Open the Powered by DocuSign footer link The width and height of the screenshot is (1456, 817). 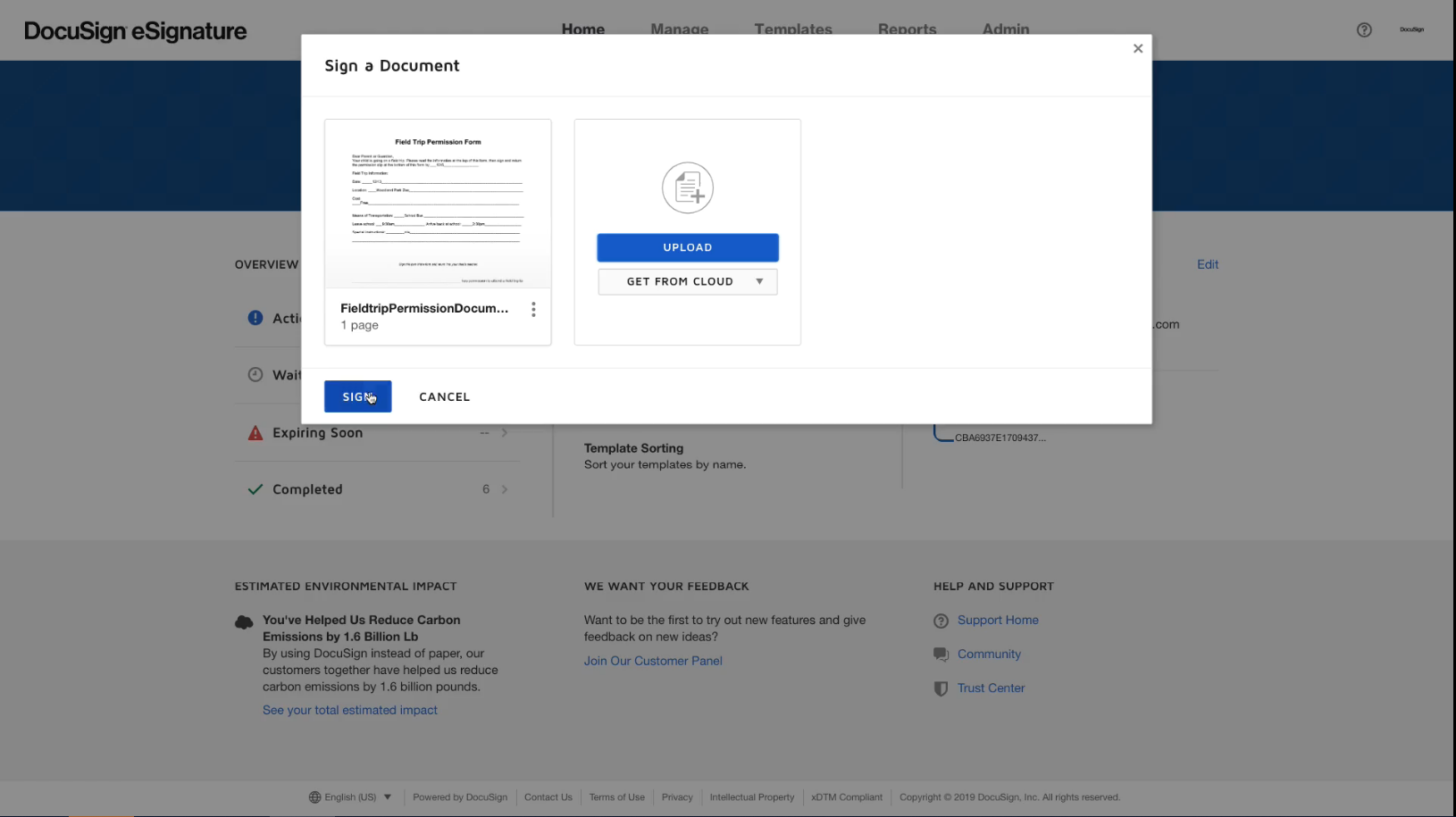click(x=460, y=797)
